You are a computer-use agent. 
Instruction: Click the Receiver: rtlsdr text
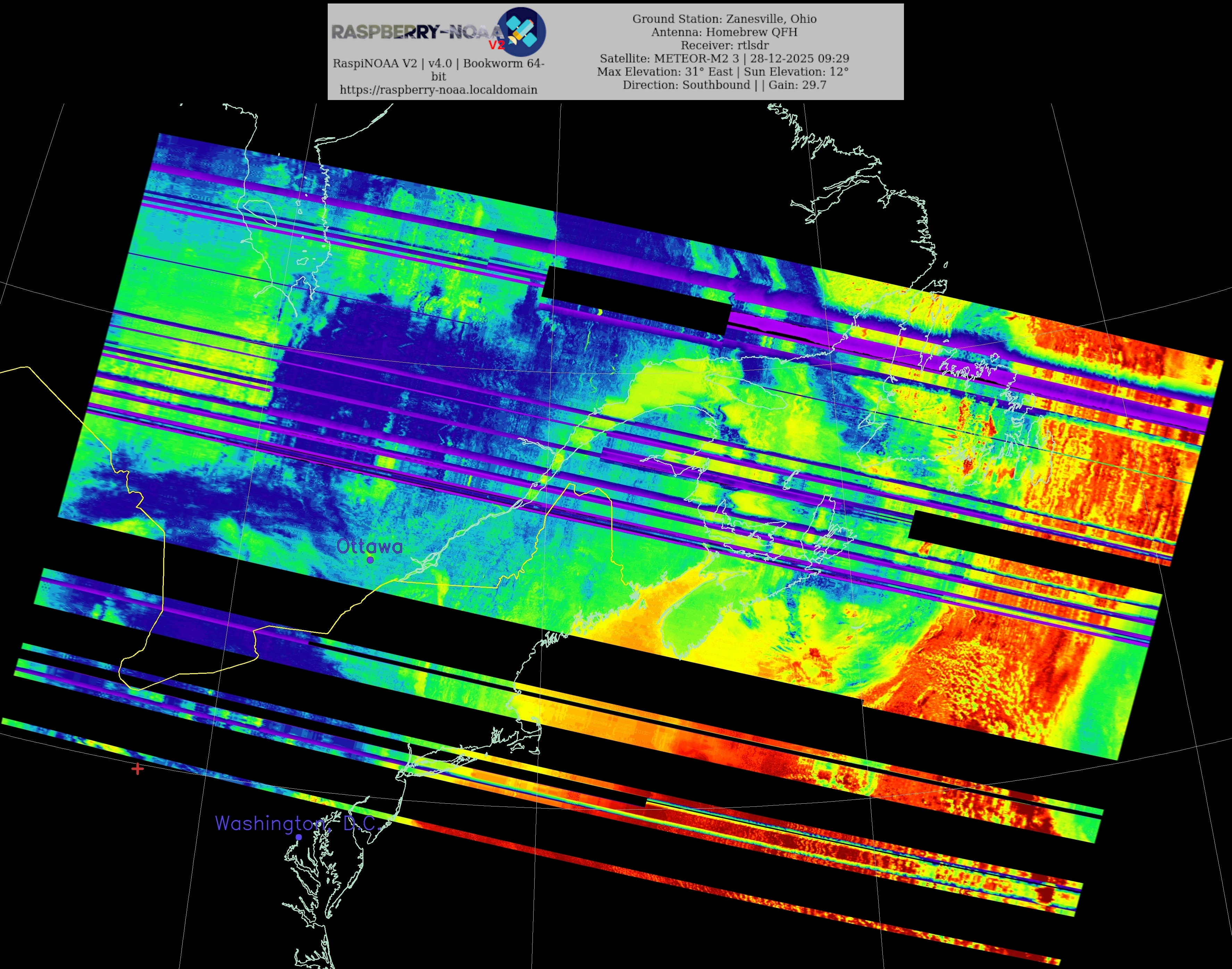coord(724,45)
